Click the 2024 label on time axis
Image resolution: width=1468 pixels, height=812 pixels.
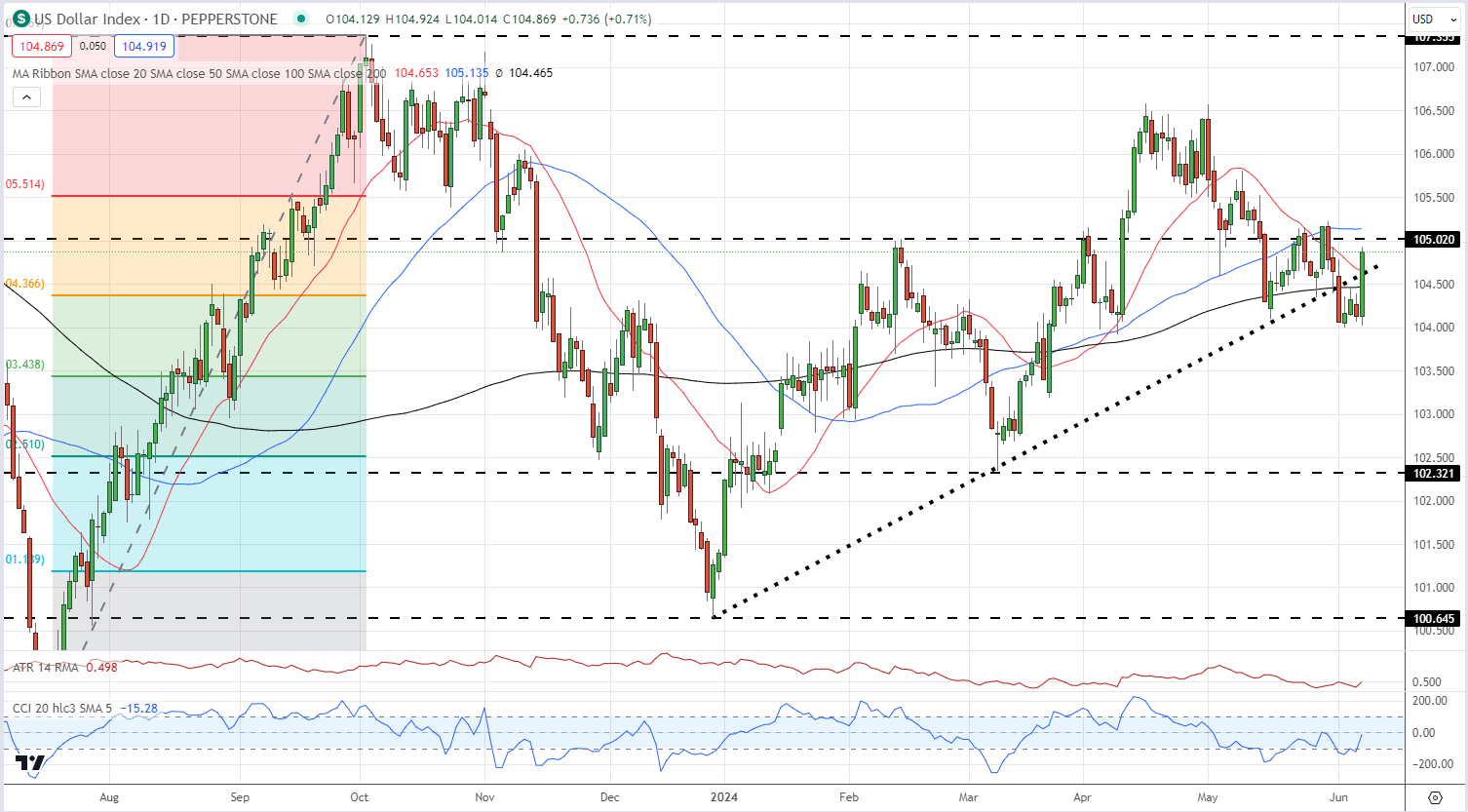pyautogui.click(x=724, y=796)
